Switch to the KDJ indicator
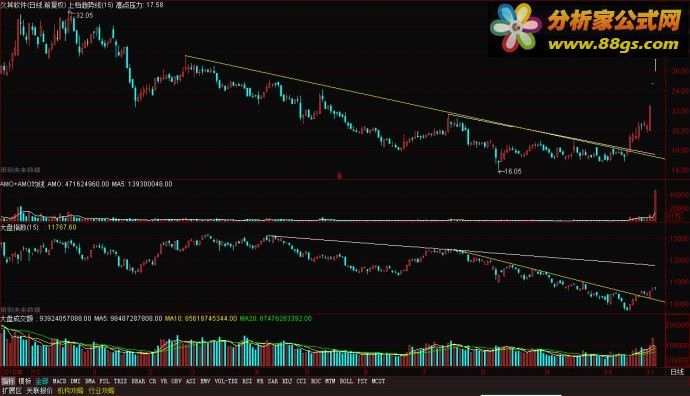Screen dimensions: 690x396 point(287,381)
